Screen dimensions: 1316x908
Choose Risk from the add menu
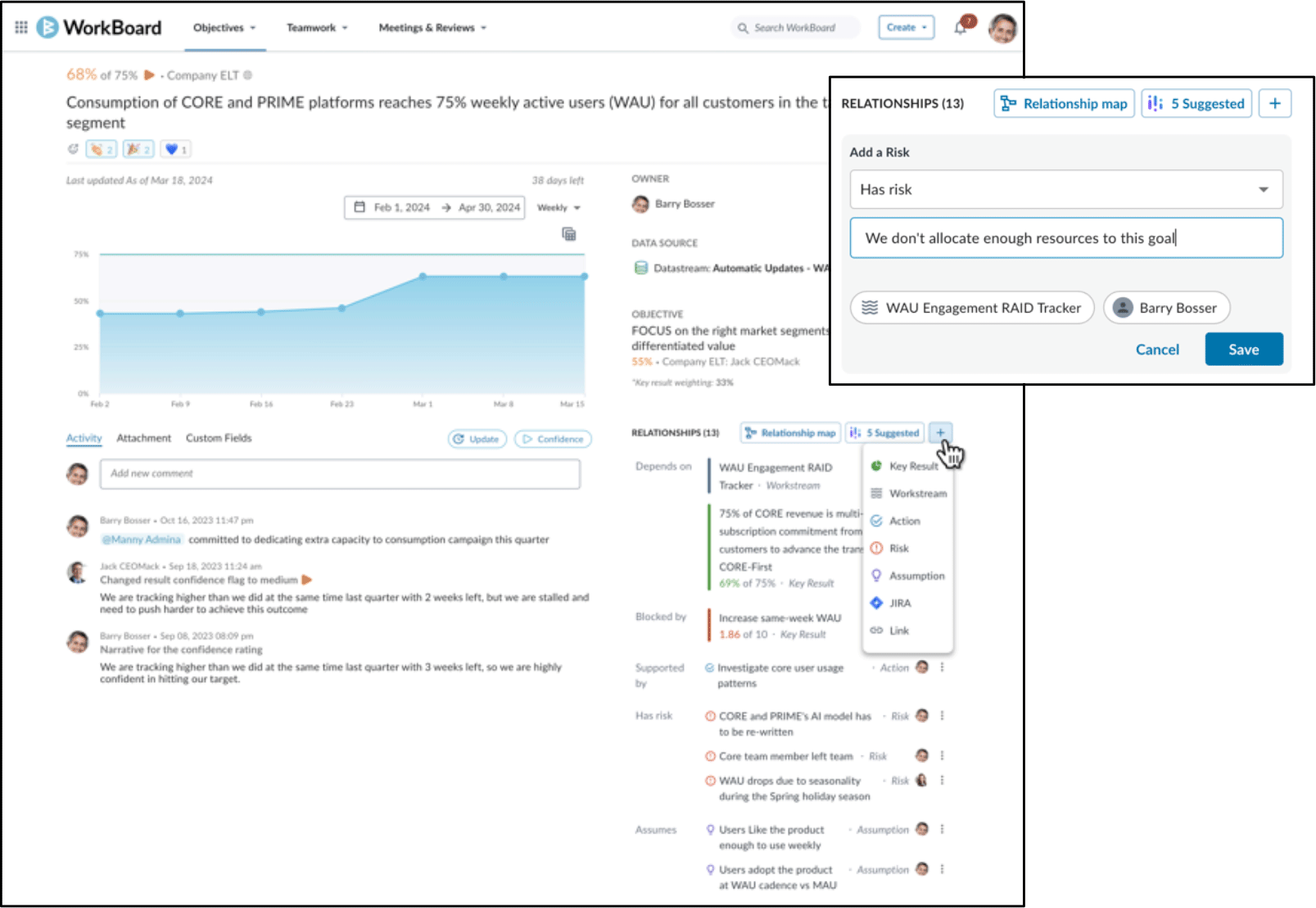coord(890,549)
